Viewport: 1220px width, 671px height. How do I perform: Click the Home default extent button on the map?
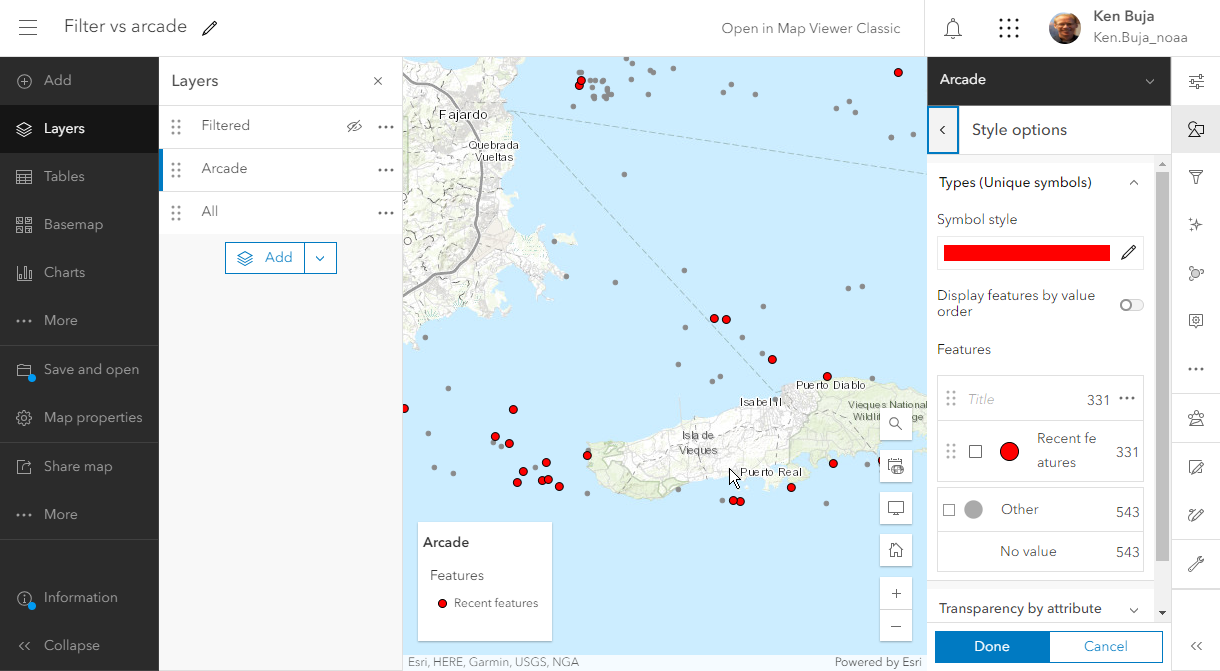(895, 549)
